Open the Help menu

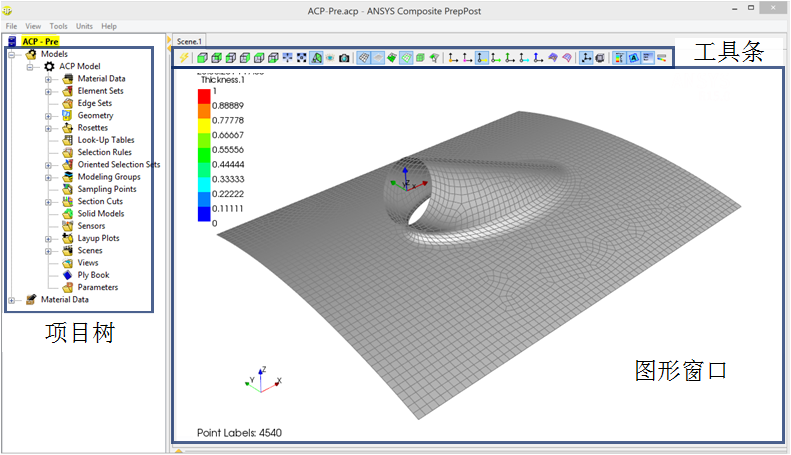109,26
